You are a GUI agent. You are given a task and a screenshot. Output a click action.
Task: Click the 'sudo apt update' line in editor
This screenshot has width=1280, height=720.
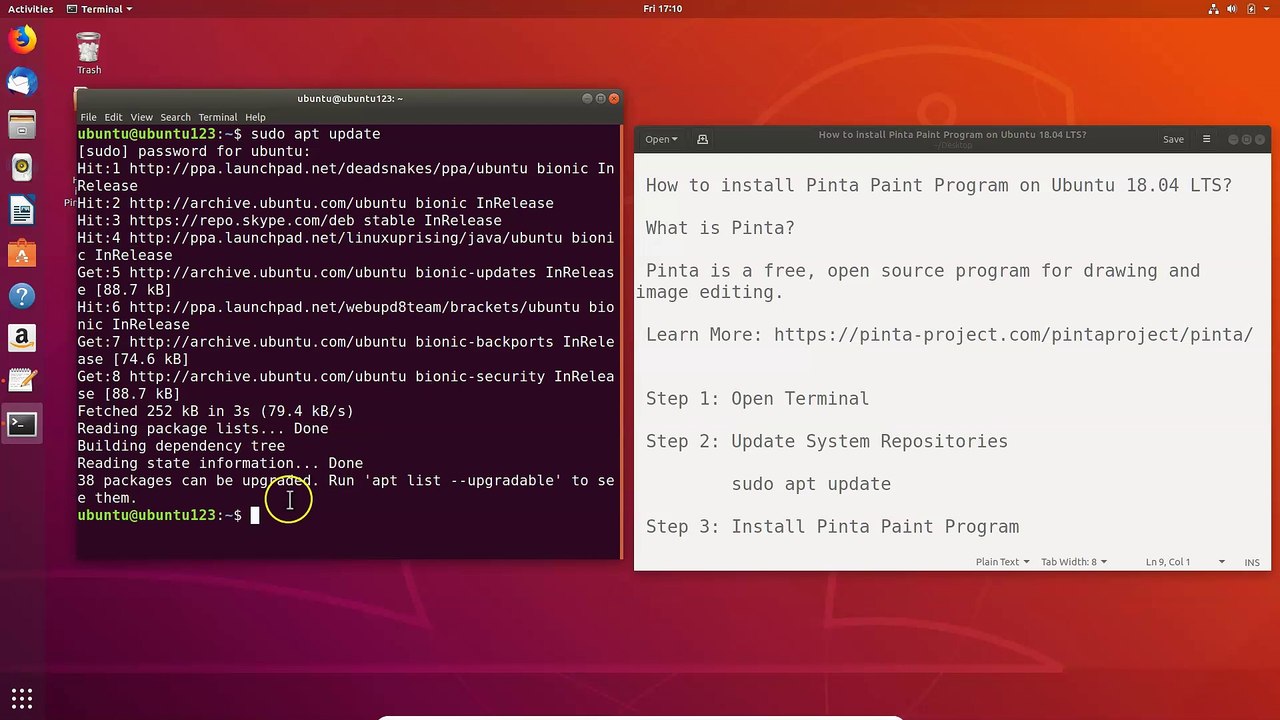tap(811, 484)
